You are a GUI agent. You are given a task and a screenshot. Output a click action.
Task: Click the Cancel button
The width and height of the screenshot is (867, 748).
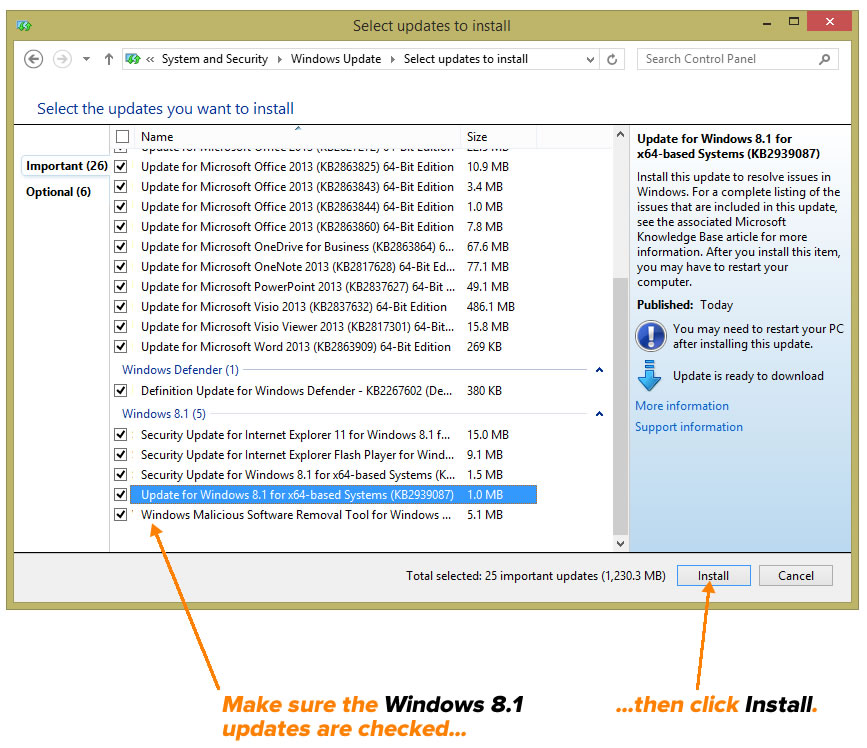[796, 576]
